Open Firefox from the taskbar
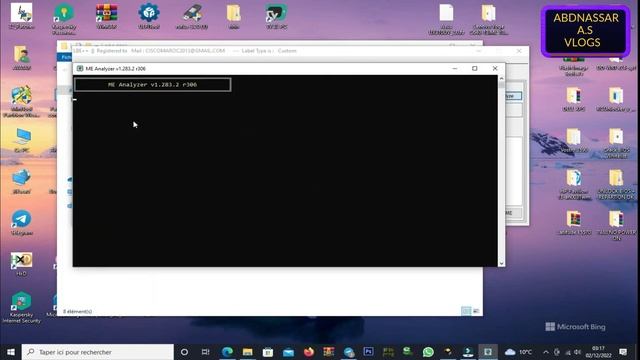Viewport: 640px width, 360px height. [x=309, y=352]
